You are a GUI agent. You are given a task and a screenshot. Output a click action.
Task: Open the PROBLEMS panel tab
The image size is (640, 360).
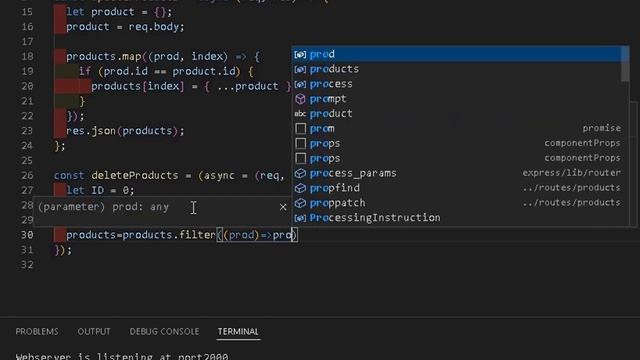click(x=37, y=331)
